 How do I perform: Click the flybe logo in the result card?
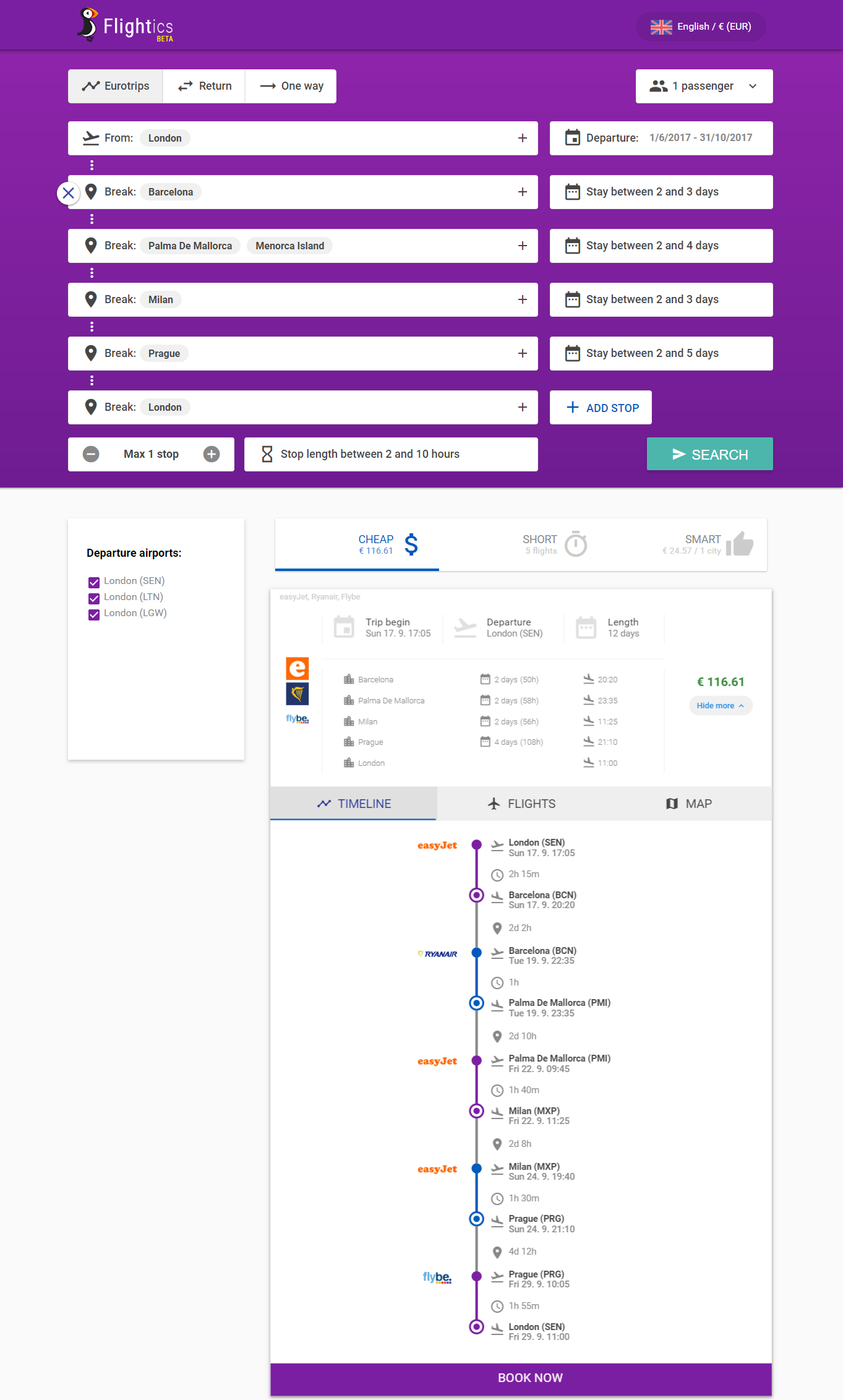(x=297, y=719)
